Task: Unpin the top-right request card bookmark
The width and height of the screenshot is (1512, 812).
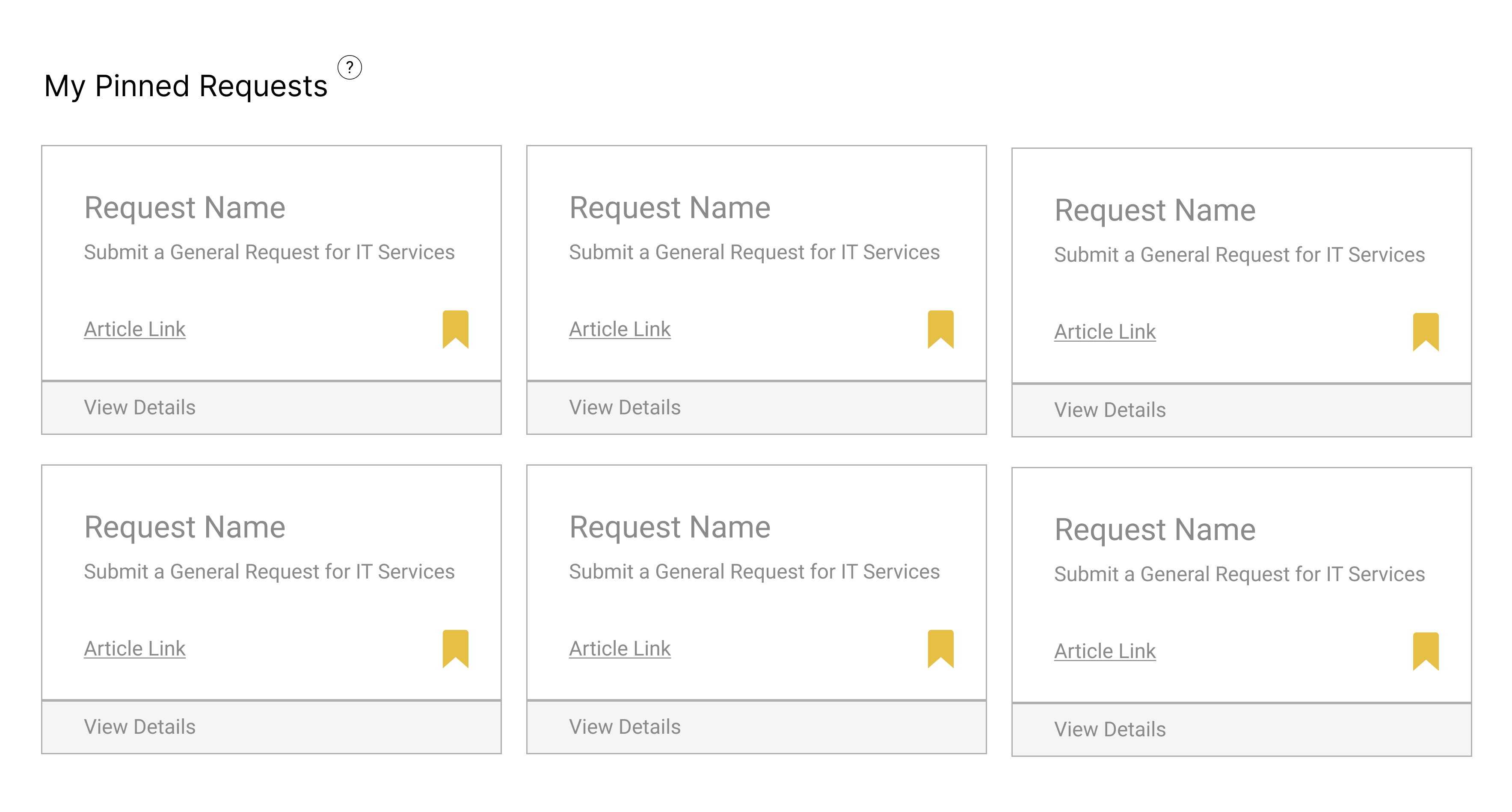Action: (1426, 331)
